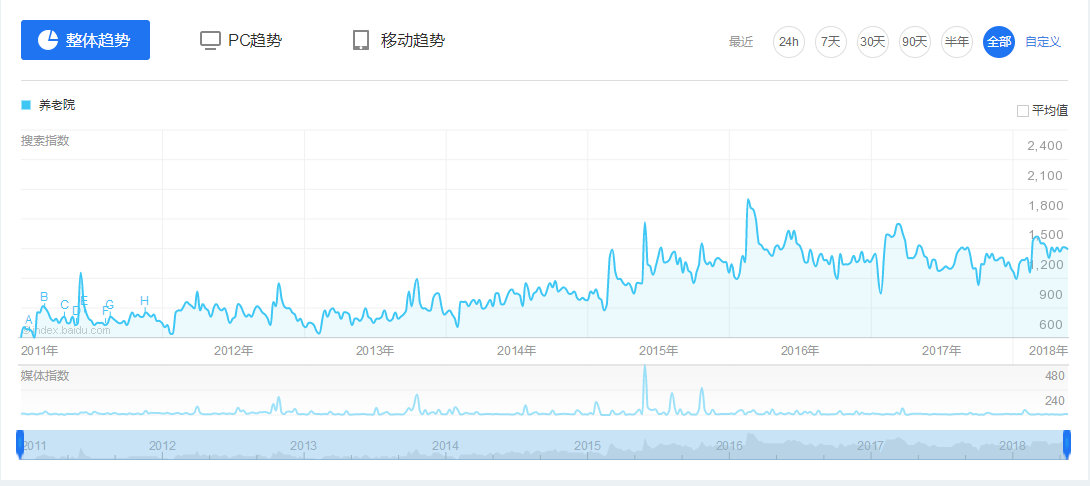
Task: Click news marker H on the chart
Action: [x=144, y=301]
